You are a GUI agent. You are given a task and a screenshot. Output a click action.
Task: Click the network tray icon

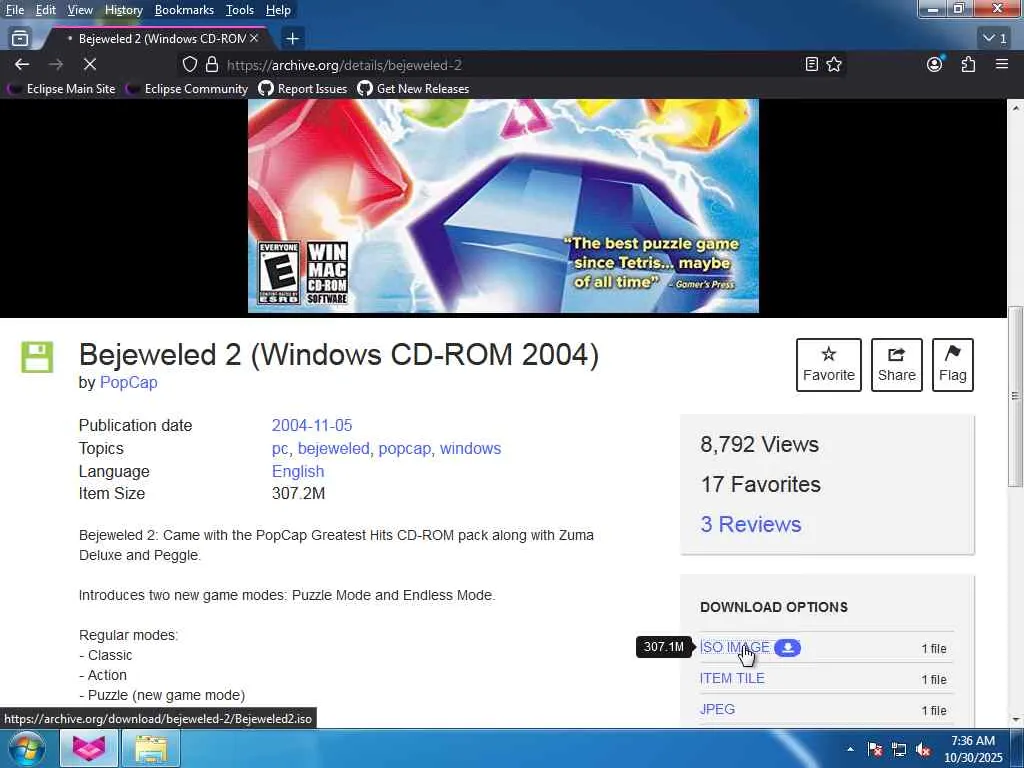coord(899,749)
